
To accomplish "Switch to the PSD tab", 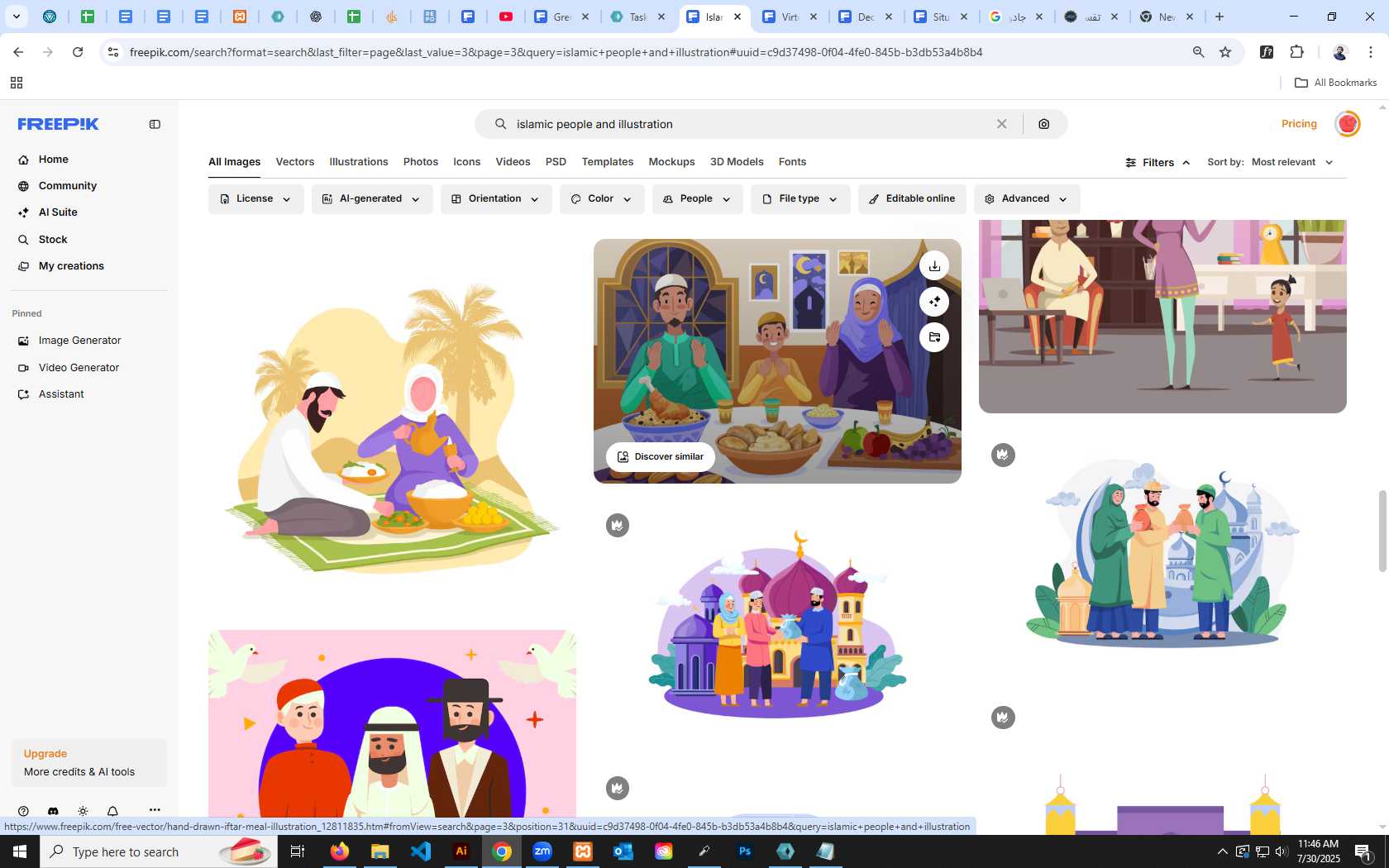I will pos(556,162).
